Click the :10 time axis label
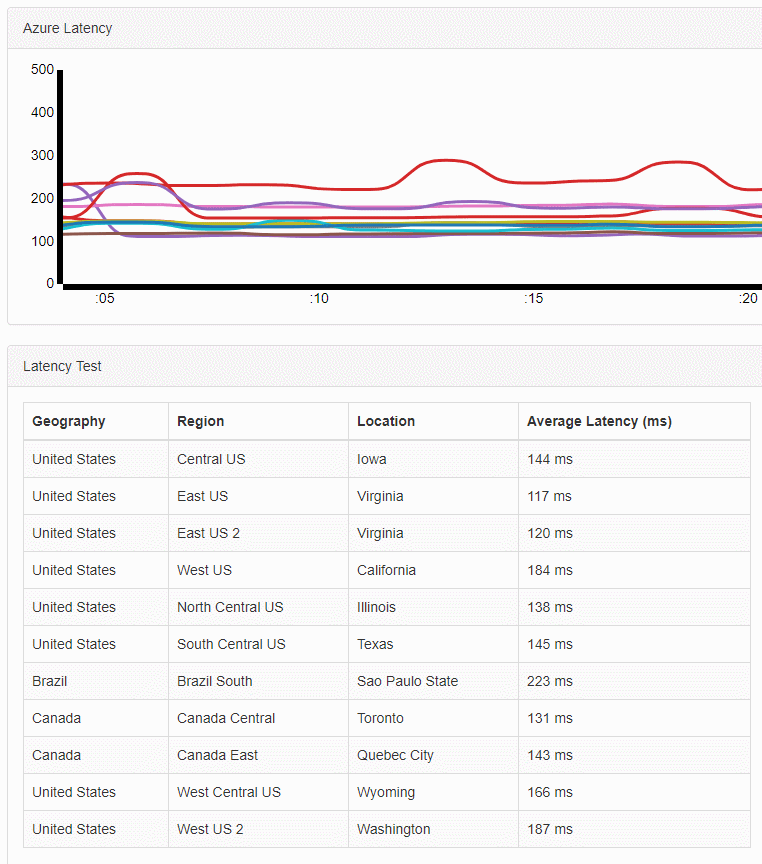 point(319,299)
